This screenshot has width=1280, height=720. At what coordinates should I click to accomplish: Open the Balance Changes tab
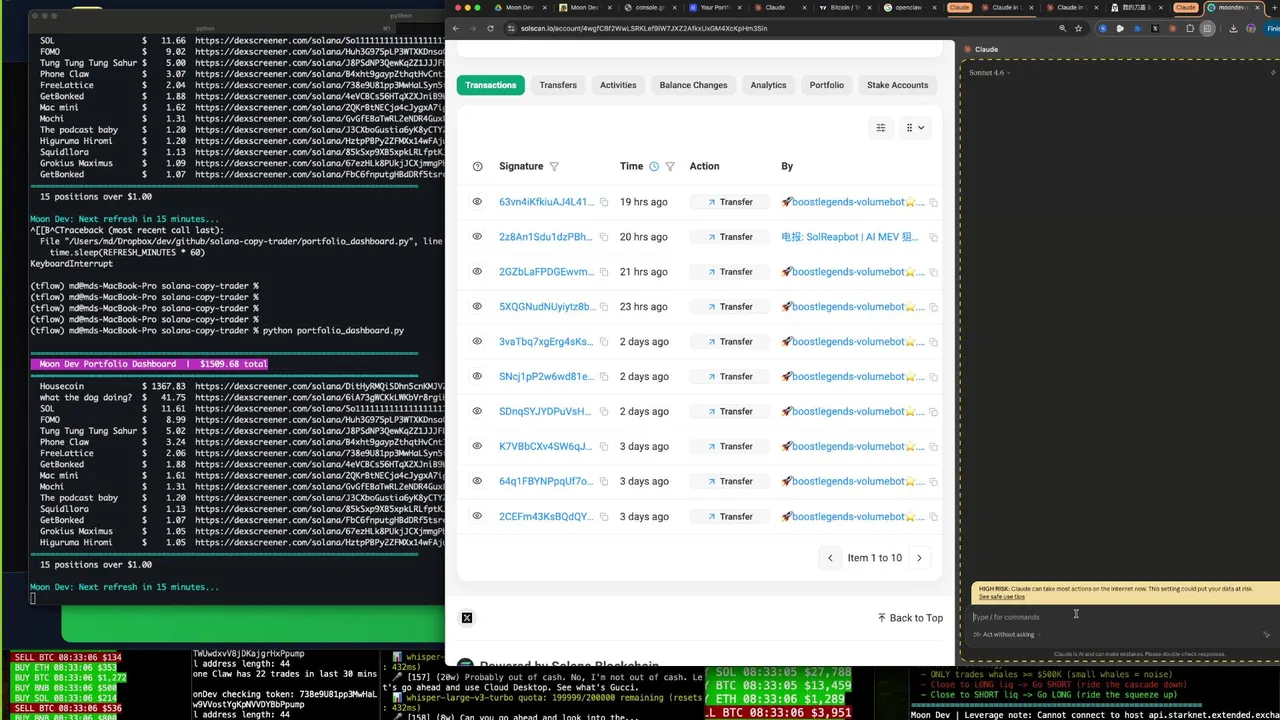coord(693,85)
